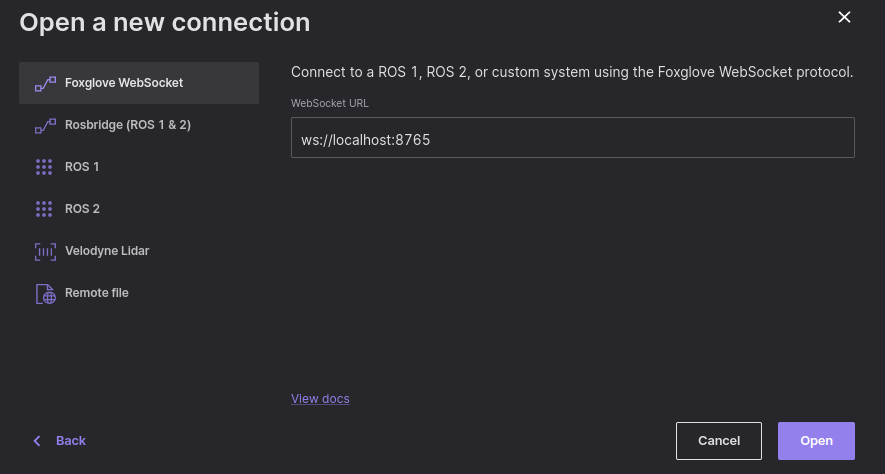Click the WebSocket URL field label
This screenshot has width=885, height=474.
pos(330,103)
